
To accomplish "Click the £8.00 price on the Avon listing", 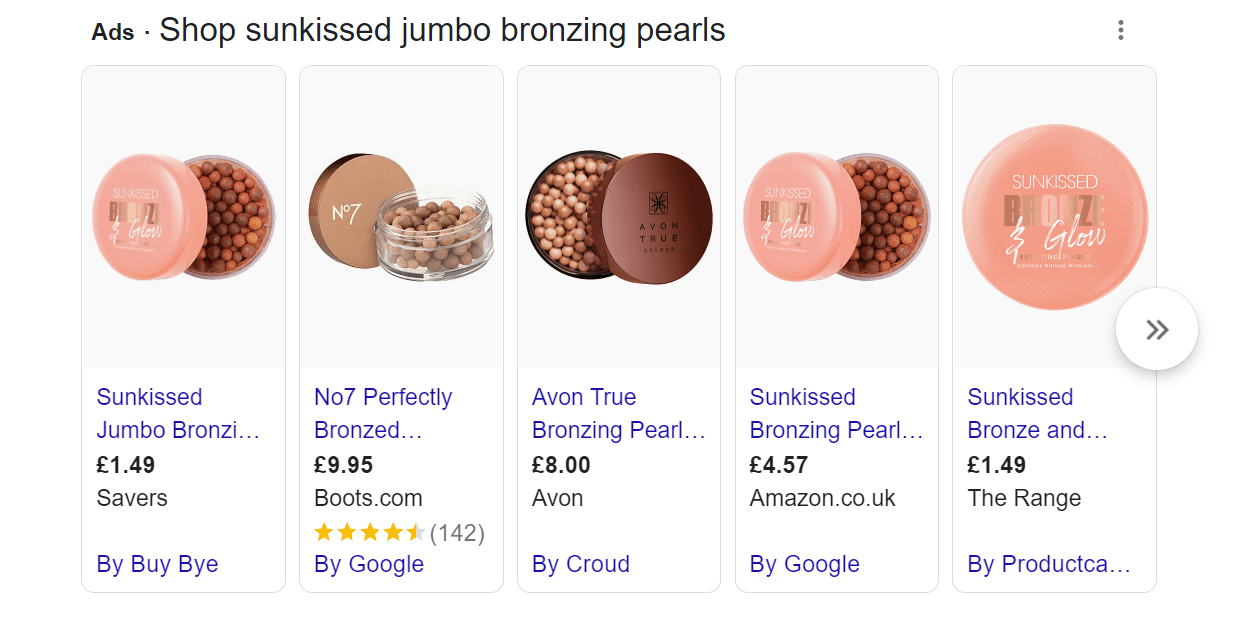I will tap(561, 465).
